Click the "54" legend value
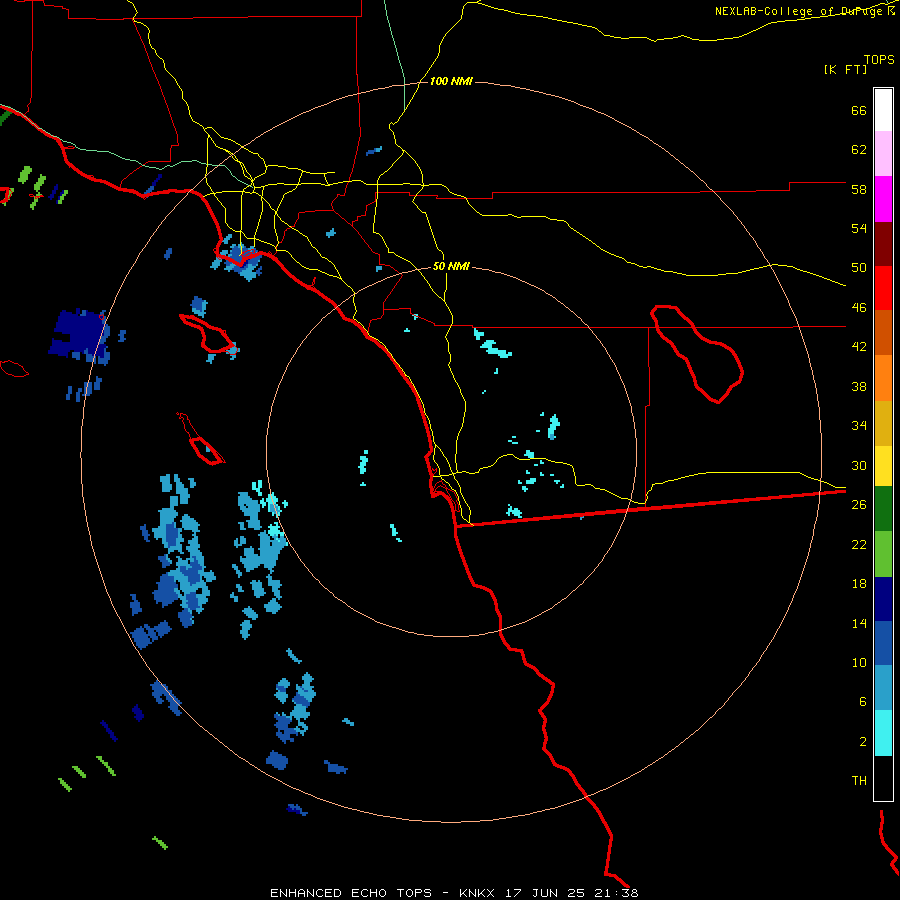The image size is (900, 900). click(x=859, y=228)
